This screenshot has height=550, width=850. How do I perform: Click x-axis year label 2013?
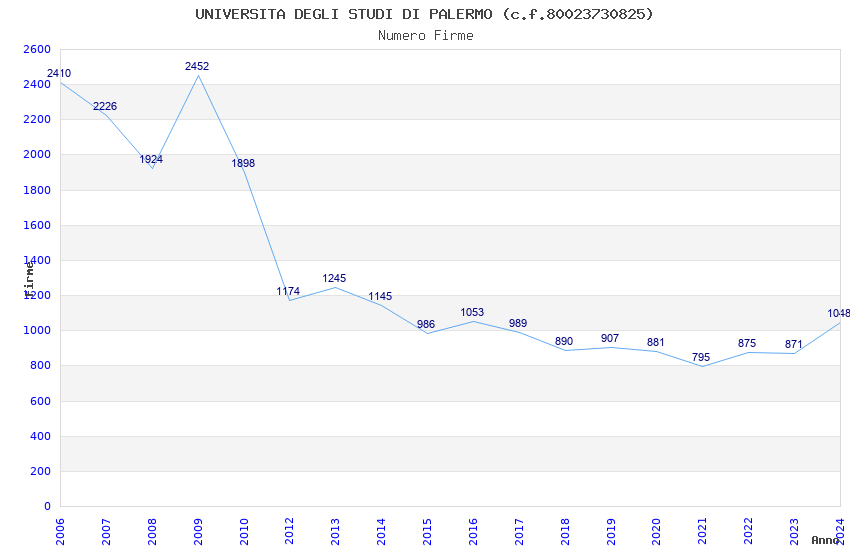(x=336, y=532)
